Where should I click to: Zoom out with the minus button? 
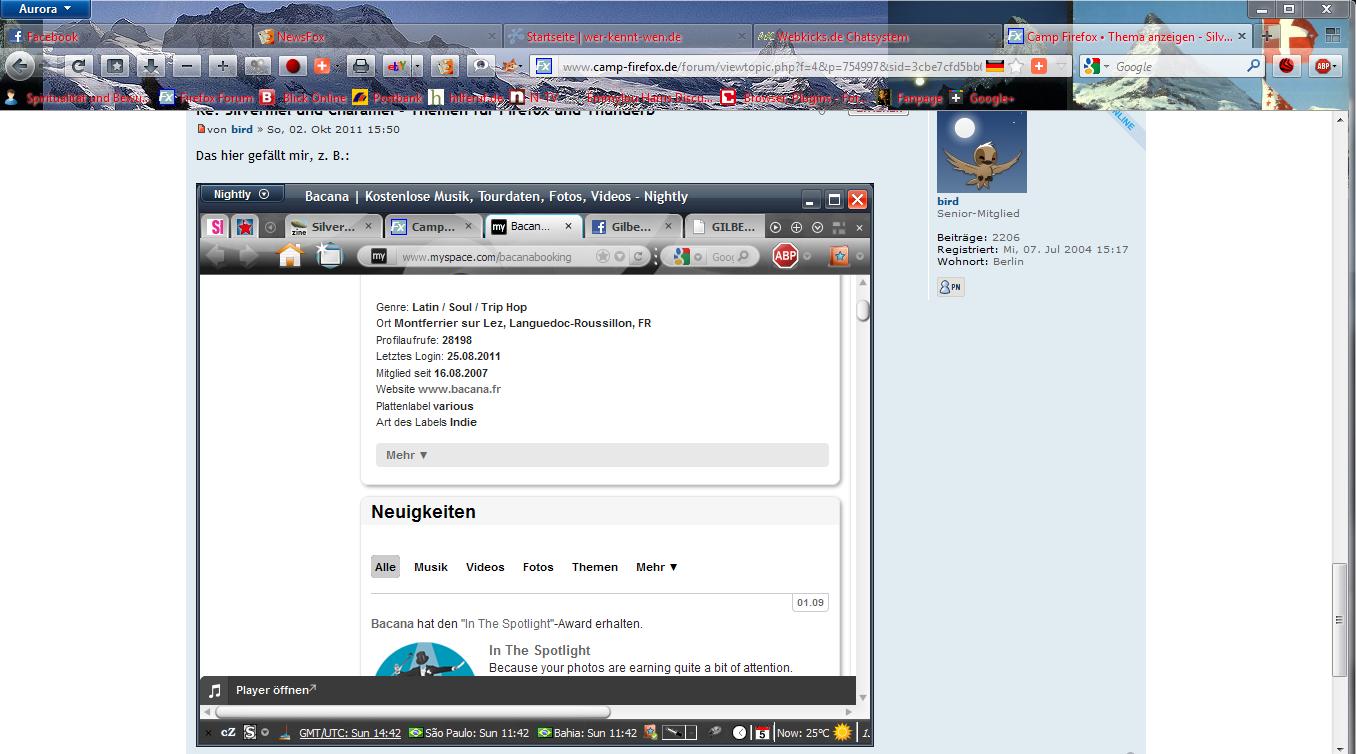[x=186, y=66]
